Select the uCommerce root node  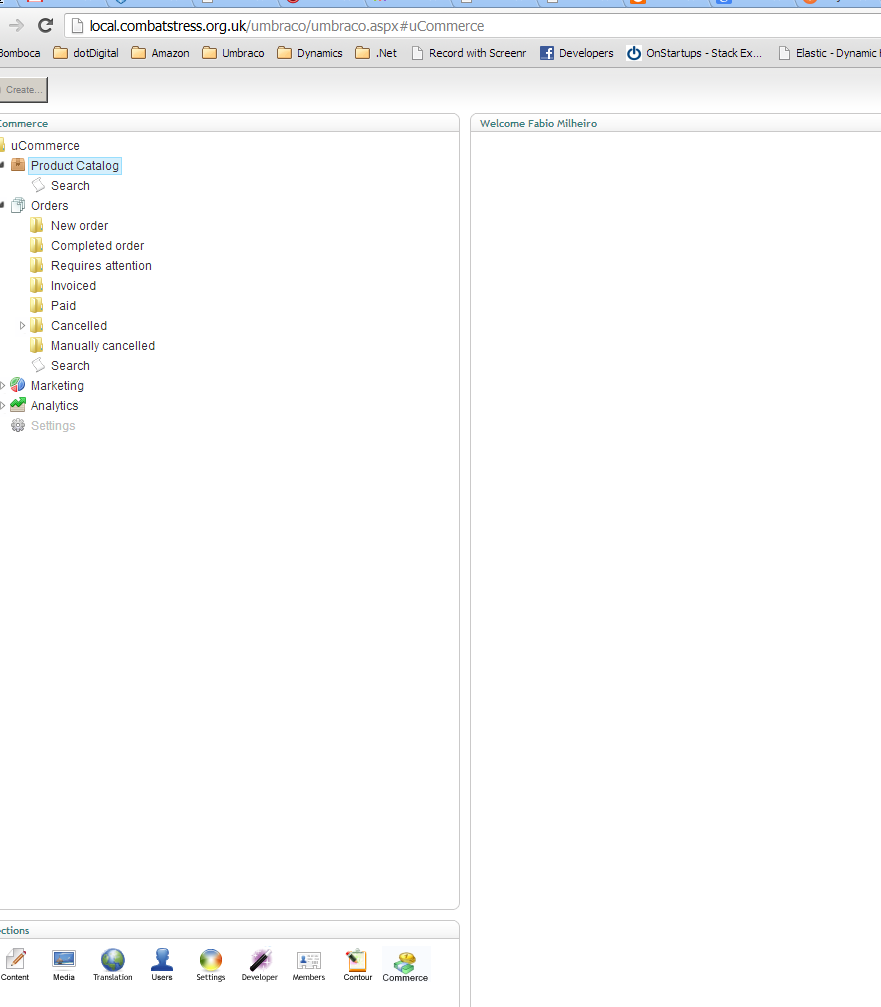tap(45, 146)
